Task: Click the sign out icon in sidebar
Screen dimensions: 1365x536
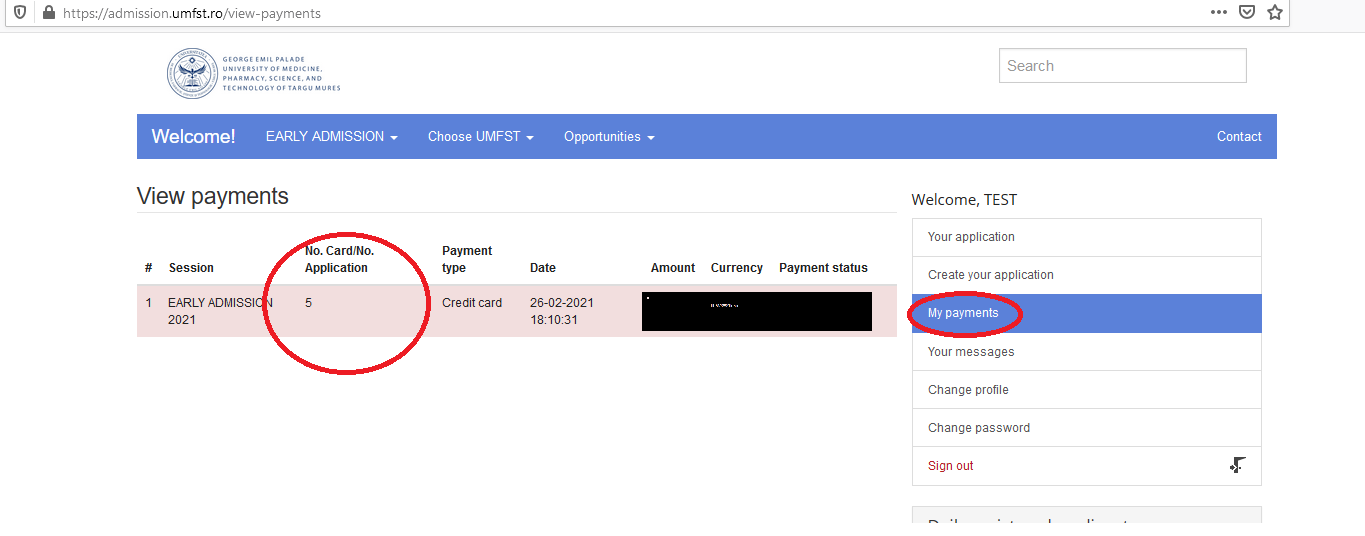Action: [1237, 465]
